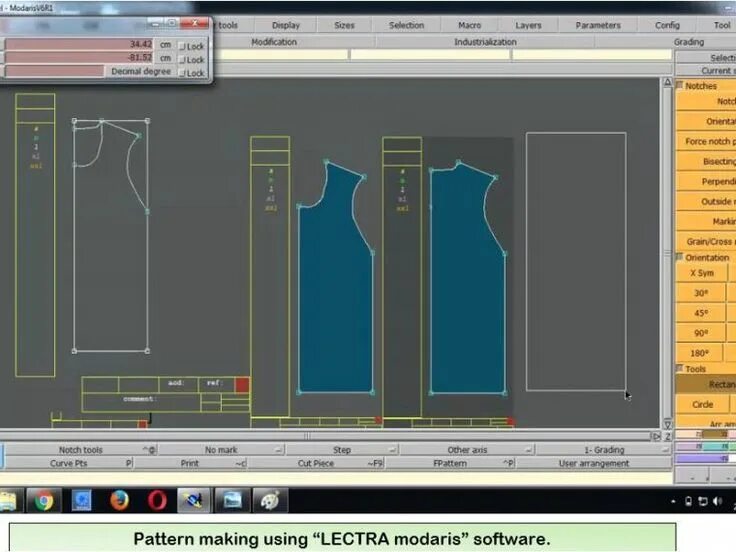Open the Notch tools dropdown
The height and width of the screenshot is (552, 736).
80,450
